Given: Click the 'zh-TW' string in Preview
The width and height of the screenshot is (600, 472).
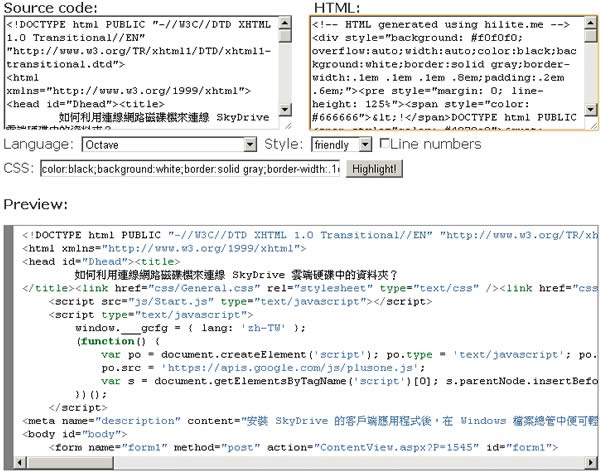Looking at the screenshot, I should tap(263, 328).
